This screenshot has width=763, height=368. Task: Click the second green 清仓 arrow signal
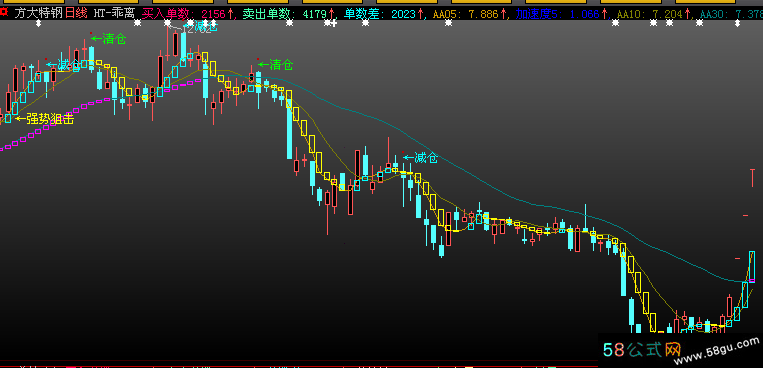[275, 64]
